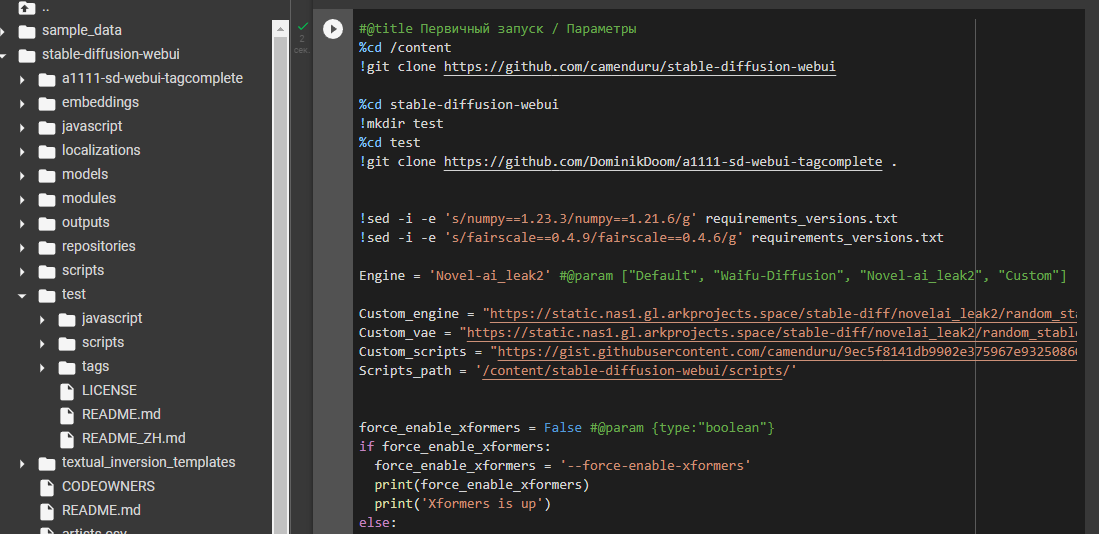
Task: Select the sample_data folder icon
Action: coord(27,31)
